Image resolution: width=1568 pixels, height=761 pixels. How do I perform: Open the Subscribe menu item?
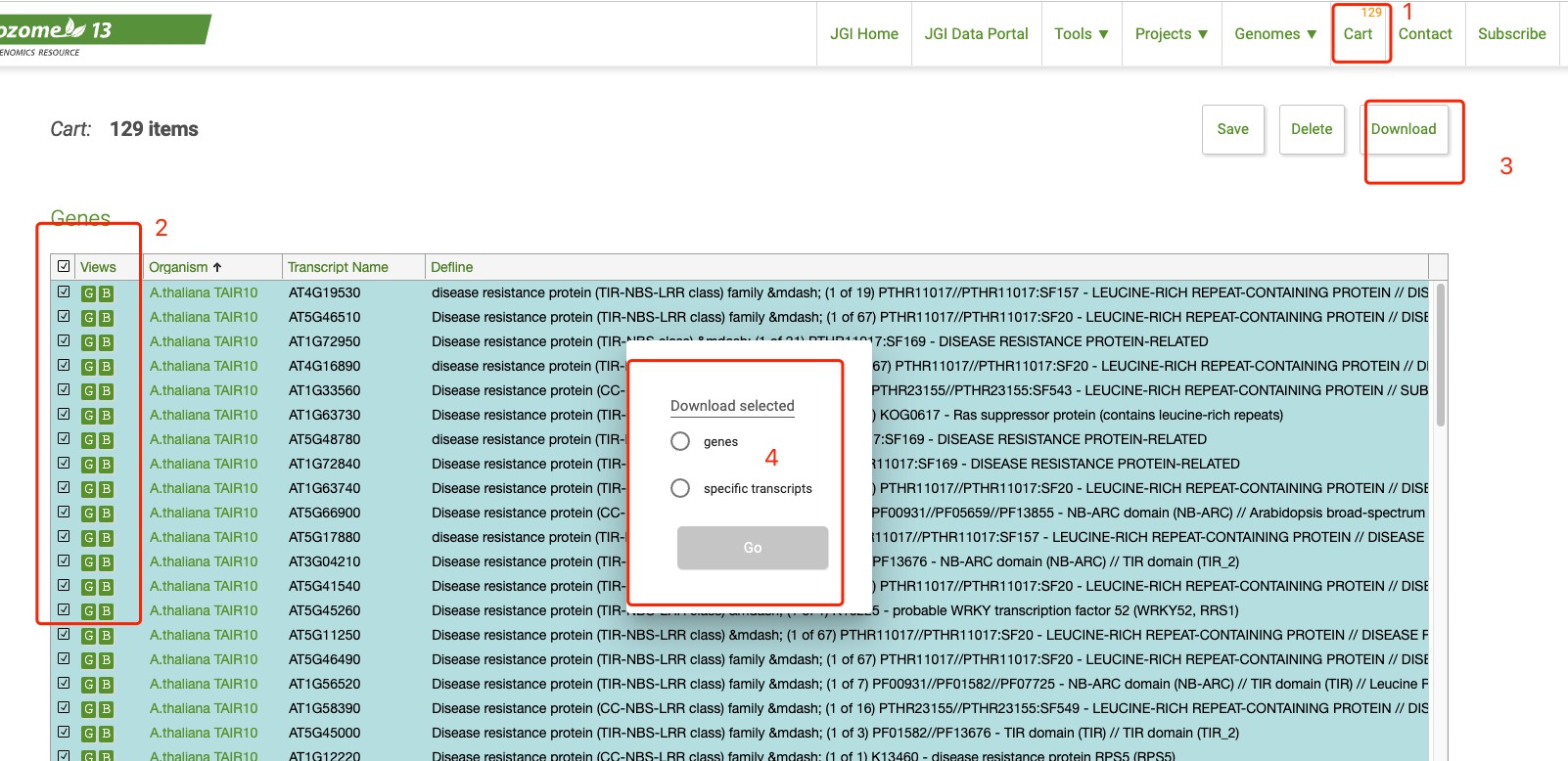click(1511, 33)
